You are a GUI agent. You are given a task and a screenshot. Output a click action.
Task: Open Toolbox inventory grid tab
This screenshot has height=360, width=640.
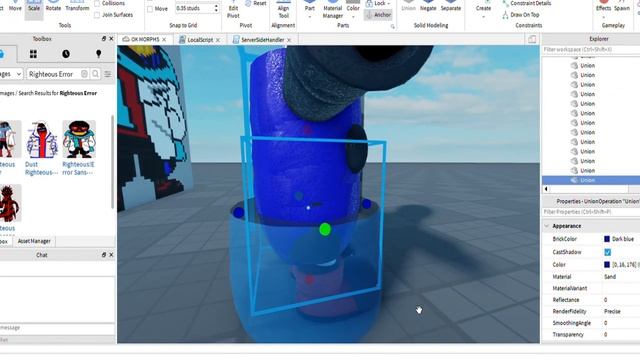pyautogui.click(x=33, y=54)
